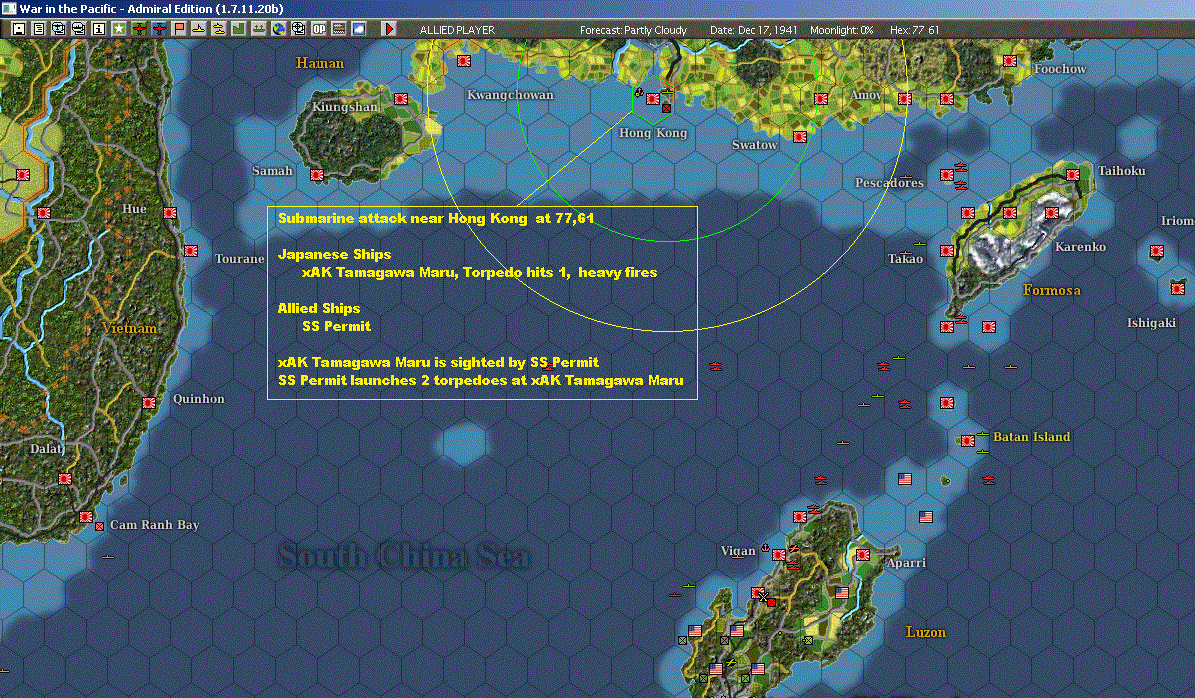1195x698 pixels.
Task: Select the Japanese flag at Dalat
Action: [65, 479]
